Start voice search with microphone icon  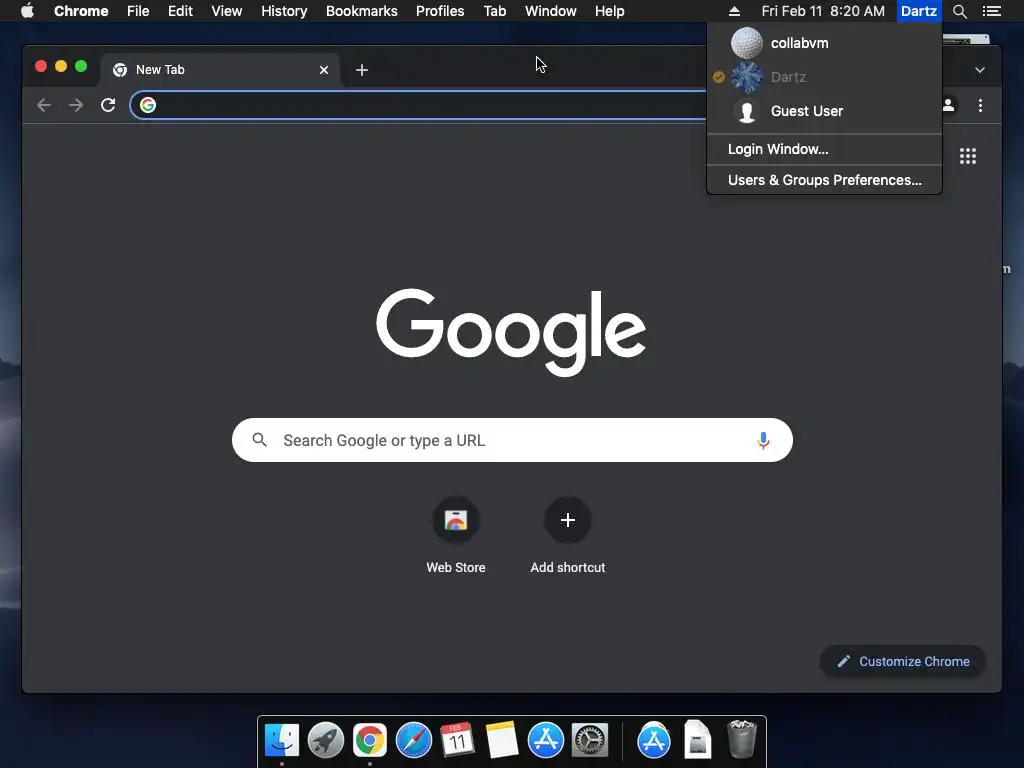(x=763, y=440)
